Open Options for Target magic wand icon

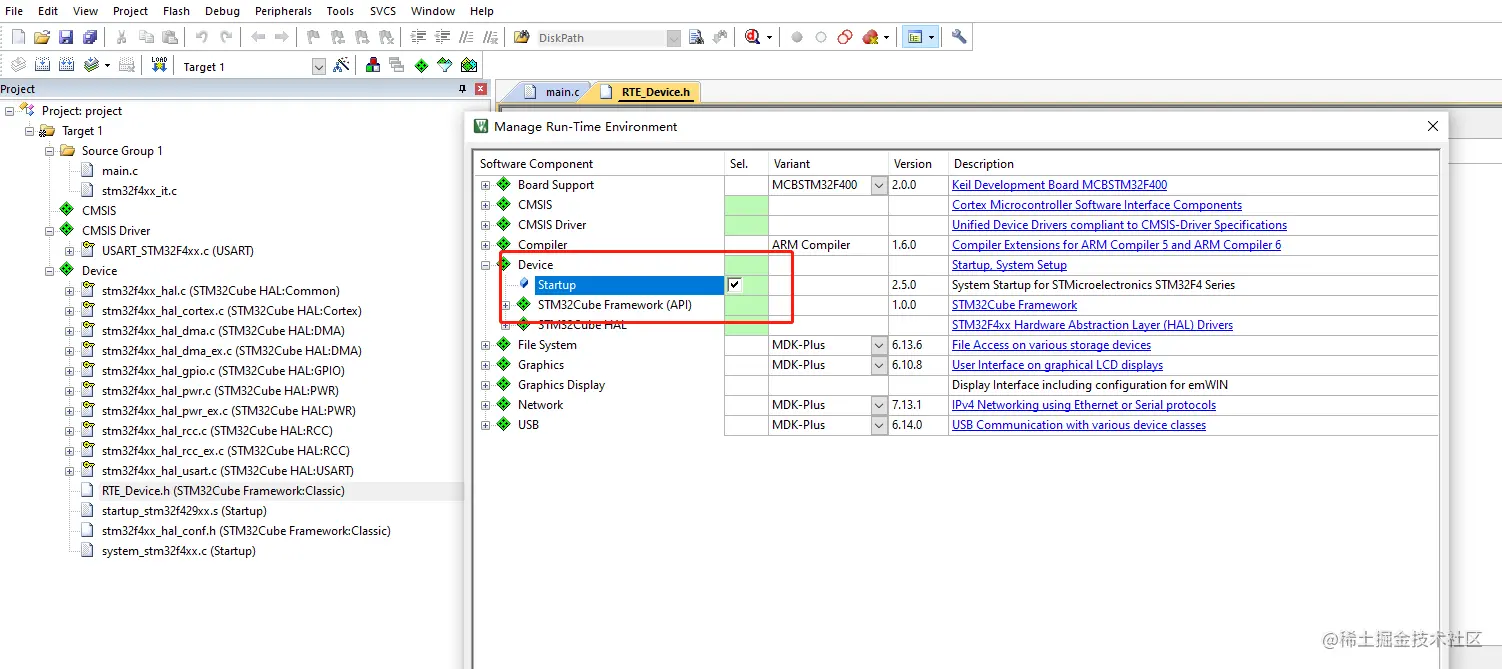(x=342, y=65)
